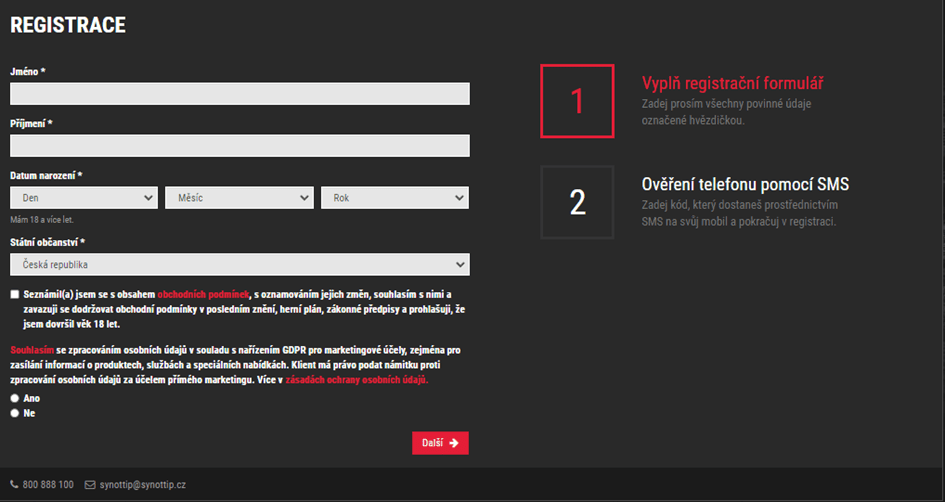Expand the Státní občanství dropdown
The height and width of the screenshot is (502, 945).
[x=240, y=265]
